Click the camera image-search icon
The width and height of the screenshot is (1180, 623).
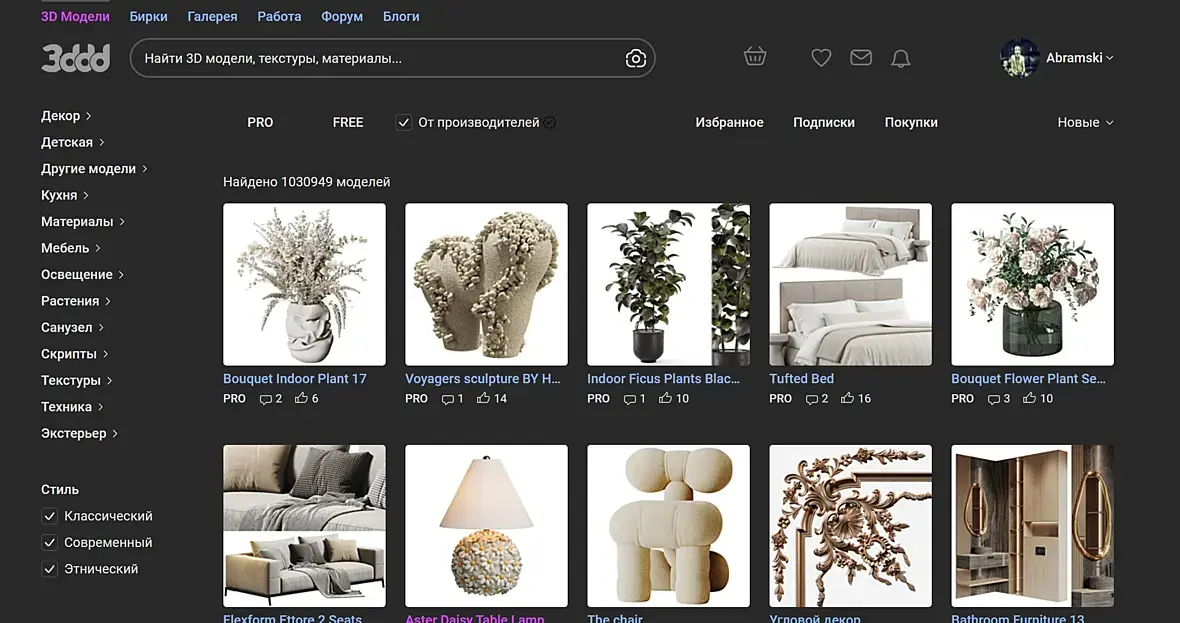coord(636,59)
